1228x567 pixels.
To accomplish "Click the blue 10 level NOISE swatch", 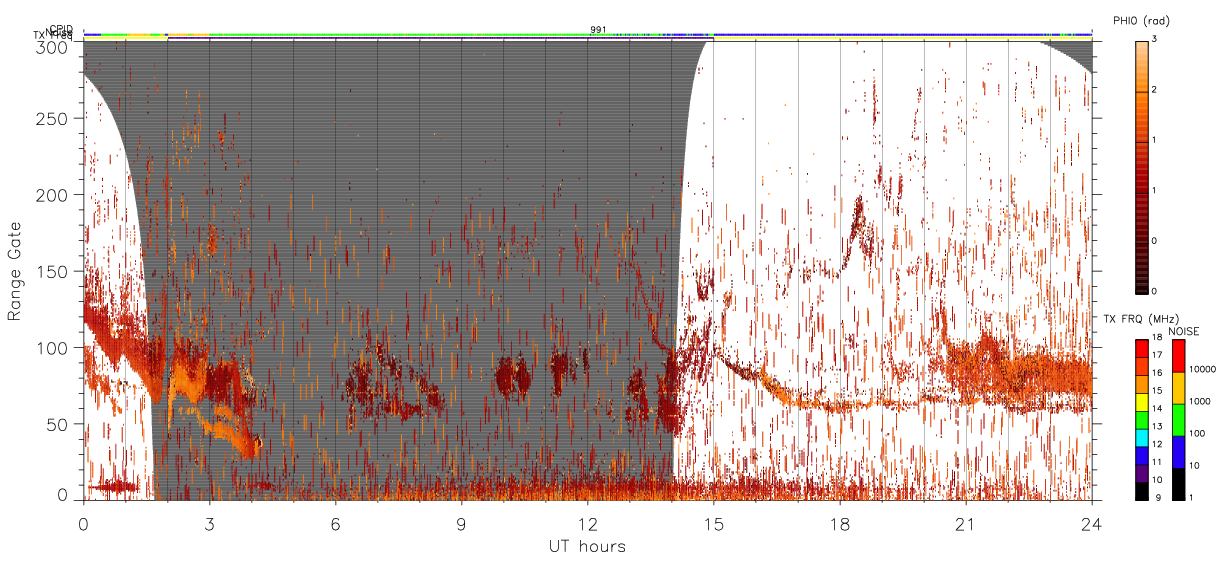I will (x=1180, y=452).
